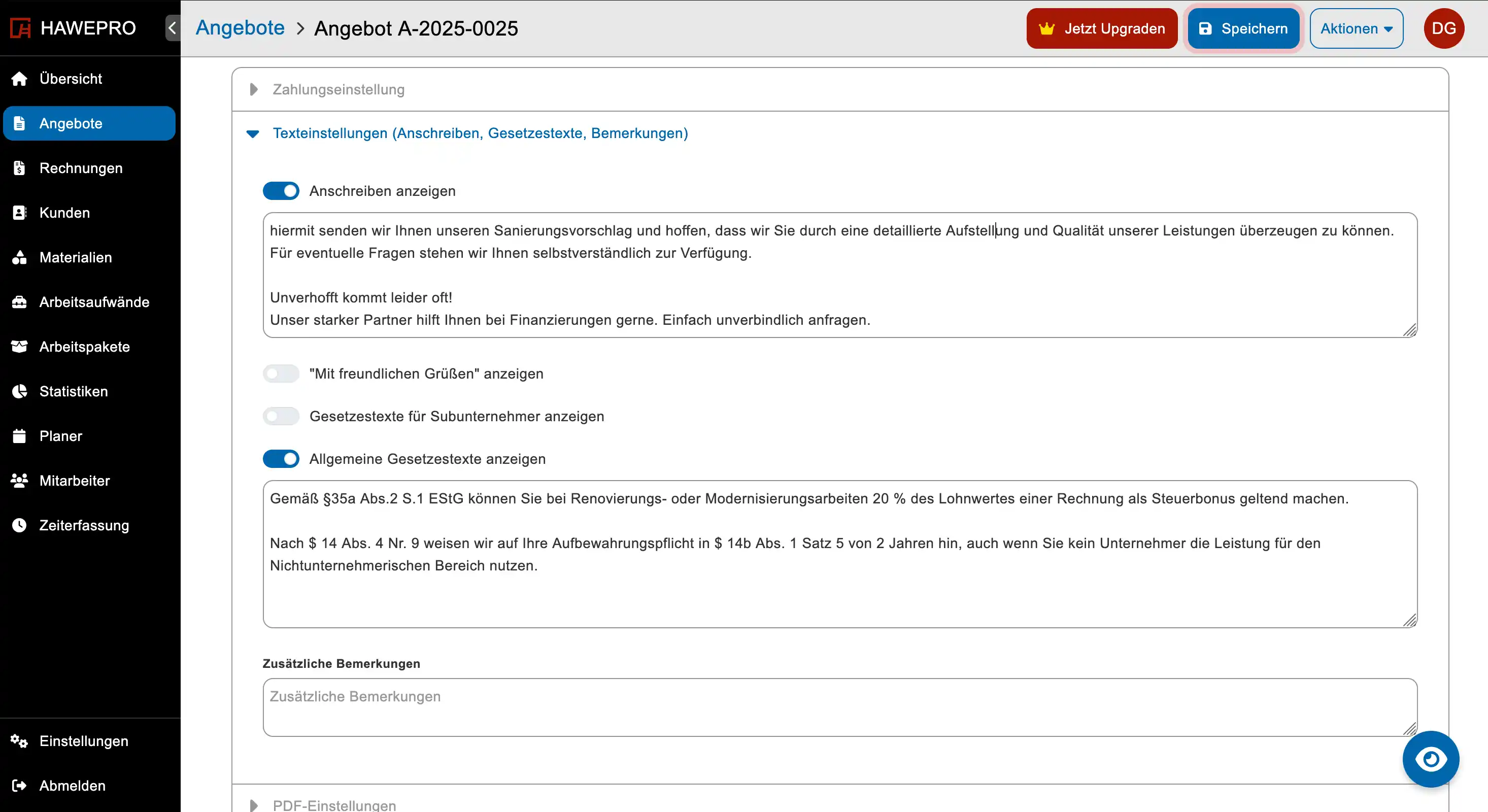Toggle off Allgemeine Gesetzestexte anzeigen switch
1488x812 pixels.
tap(281, 459)
